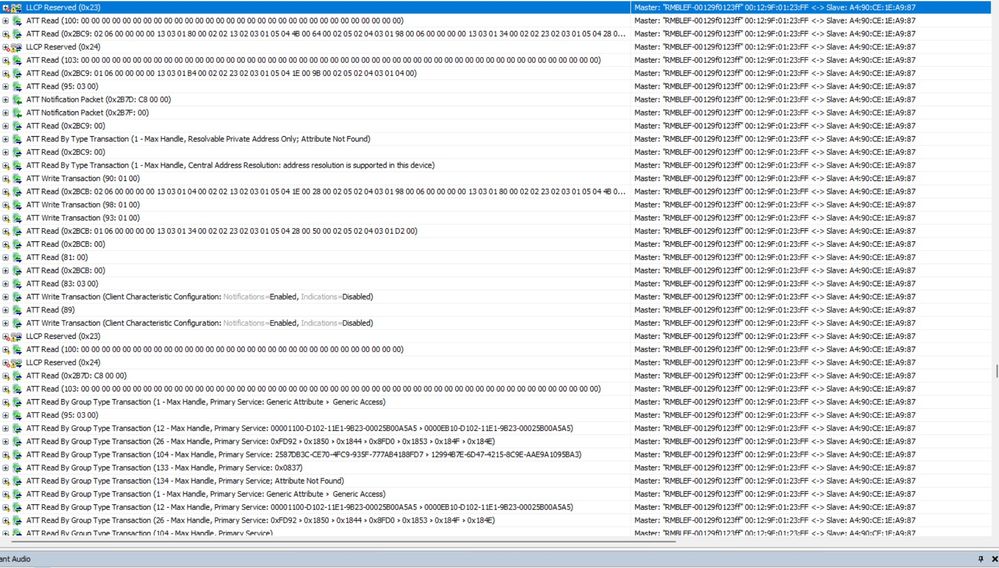
Task: Expand ATT Read (89) row
Action: pyautogui.click(x=6, y=310)
